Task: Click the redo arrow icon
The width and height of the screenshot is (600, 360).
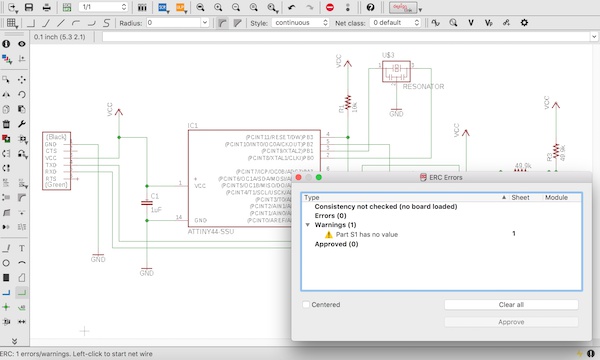Action: [x=310, y=7]
